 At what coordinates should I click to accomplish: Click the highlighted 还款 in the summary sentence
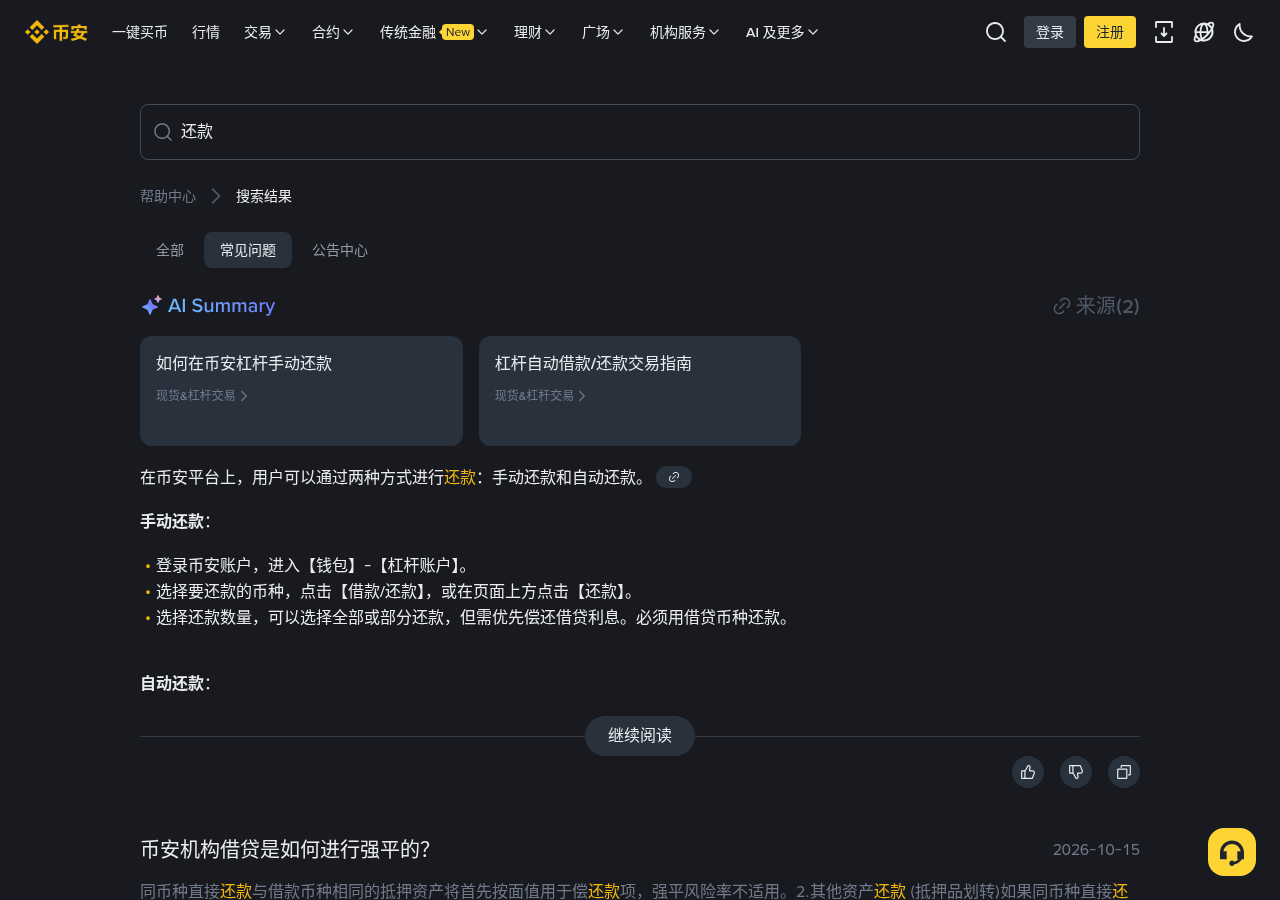[460, 477]
